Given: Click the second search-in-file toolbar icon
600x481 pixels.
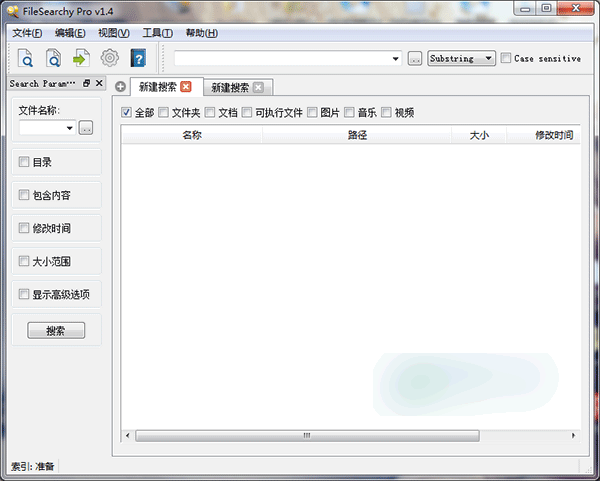Looking at the screenshot, I should [x=53, y=59].
